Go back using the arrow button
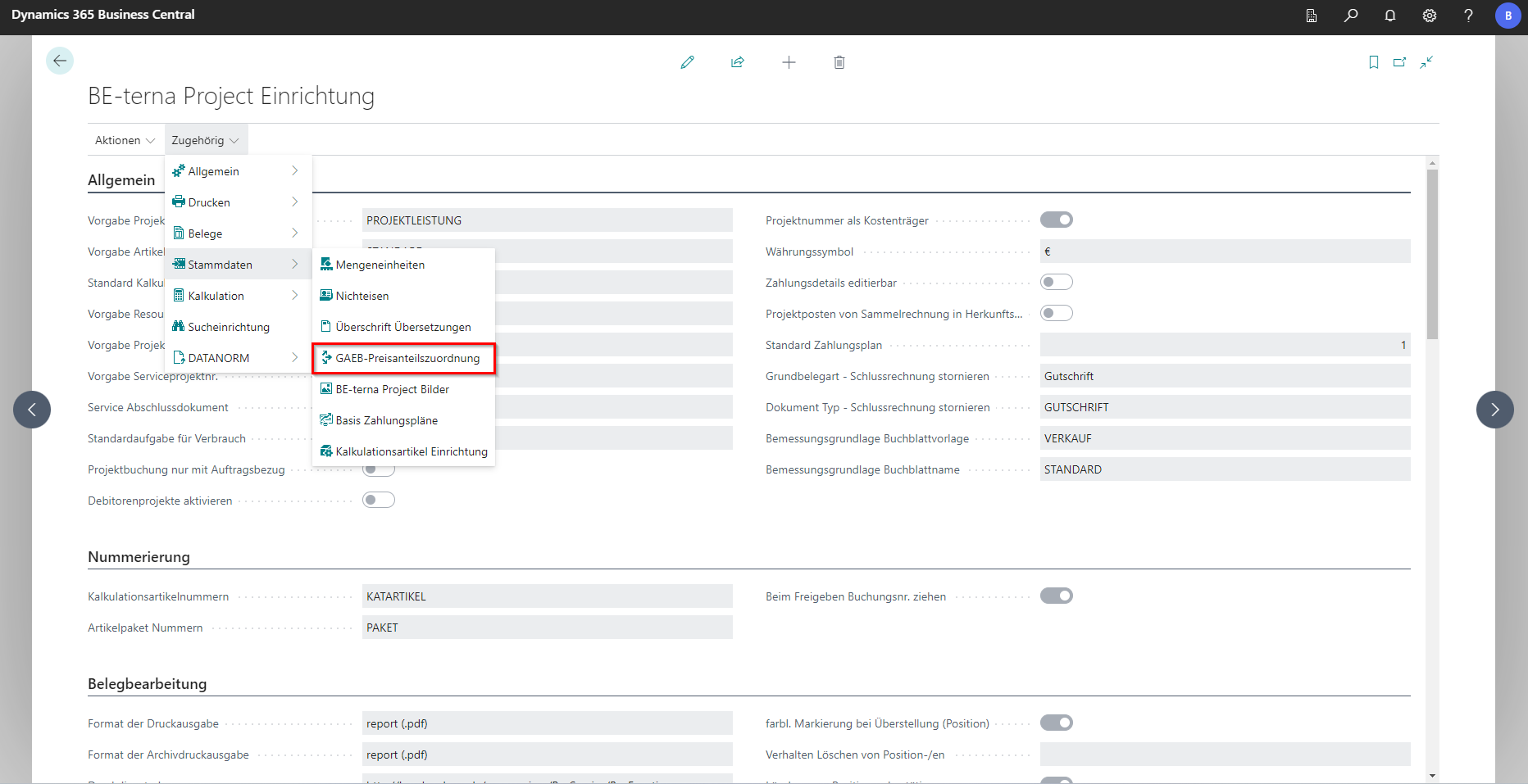Image resolution: width=1528 pixels, height=784 pixels. 60,61
